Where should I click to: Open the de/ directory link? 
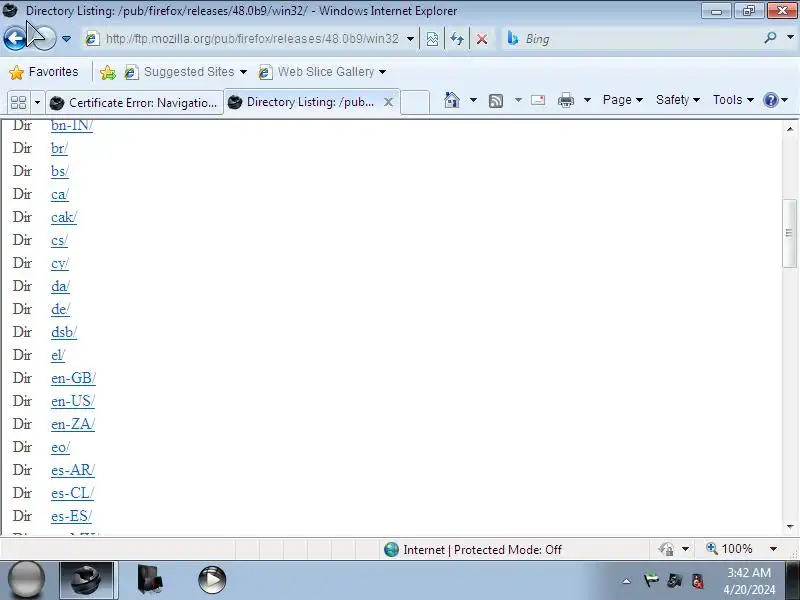coord(60,309)
